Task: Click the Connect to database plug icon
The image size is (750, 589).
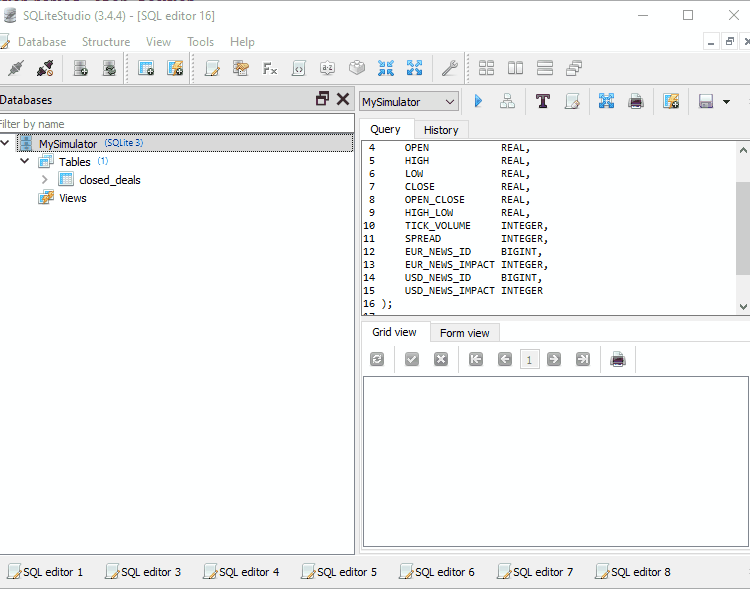Action: [x=16, y=68]
